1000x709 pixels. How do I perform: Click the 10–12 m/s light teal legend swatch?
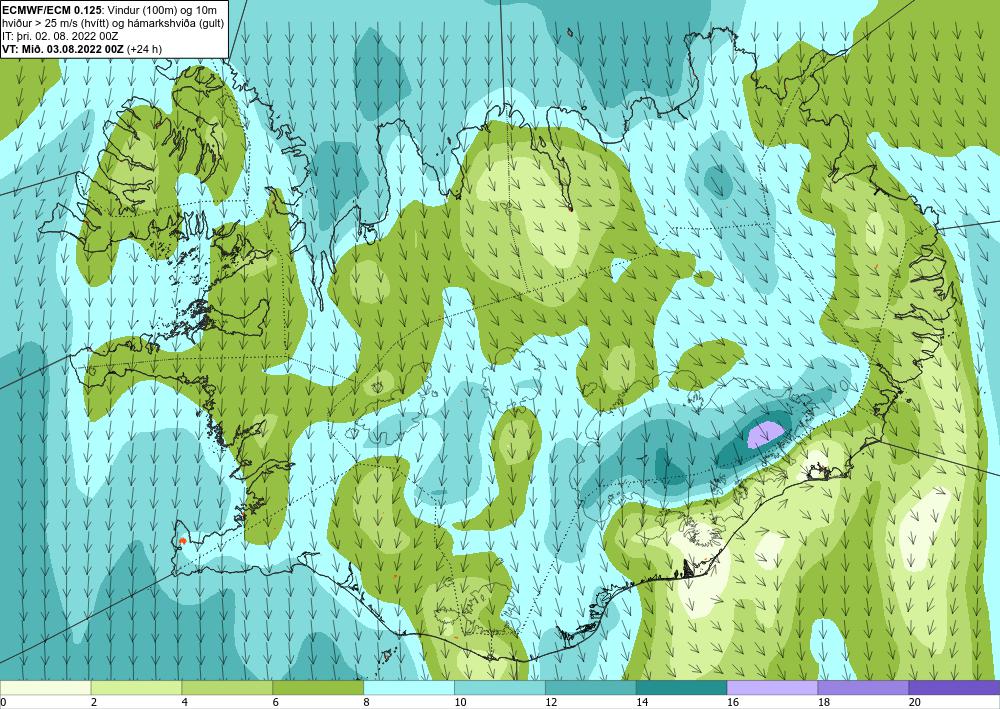499,687
